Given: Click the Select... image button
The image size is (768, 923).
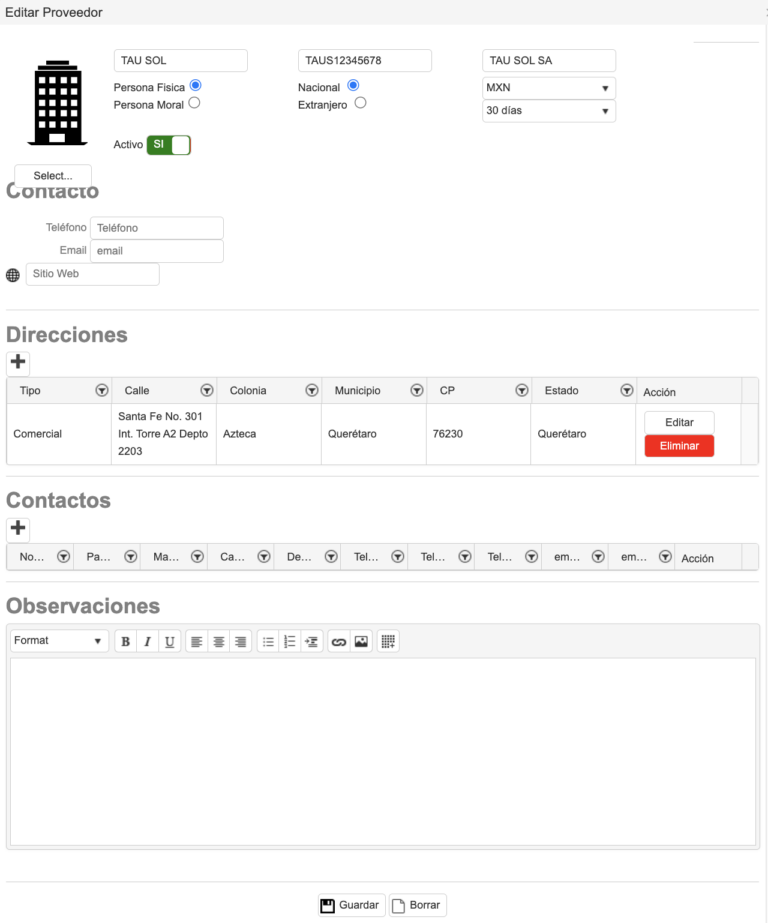Looking at the screenshot, I should click(x=53, y=175).
